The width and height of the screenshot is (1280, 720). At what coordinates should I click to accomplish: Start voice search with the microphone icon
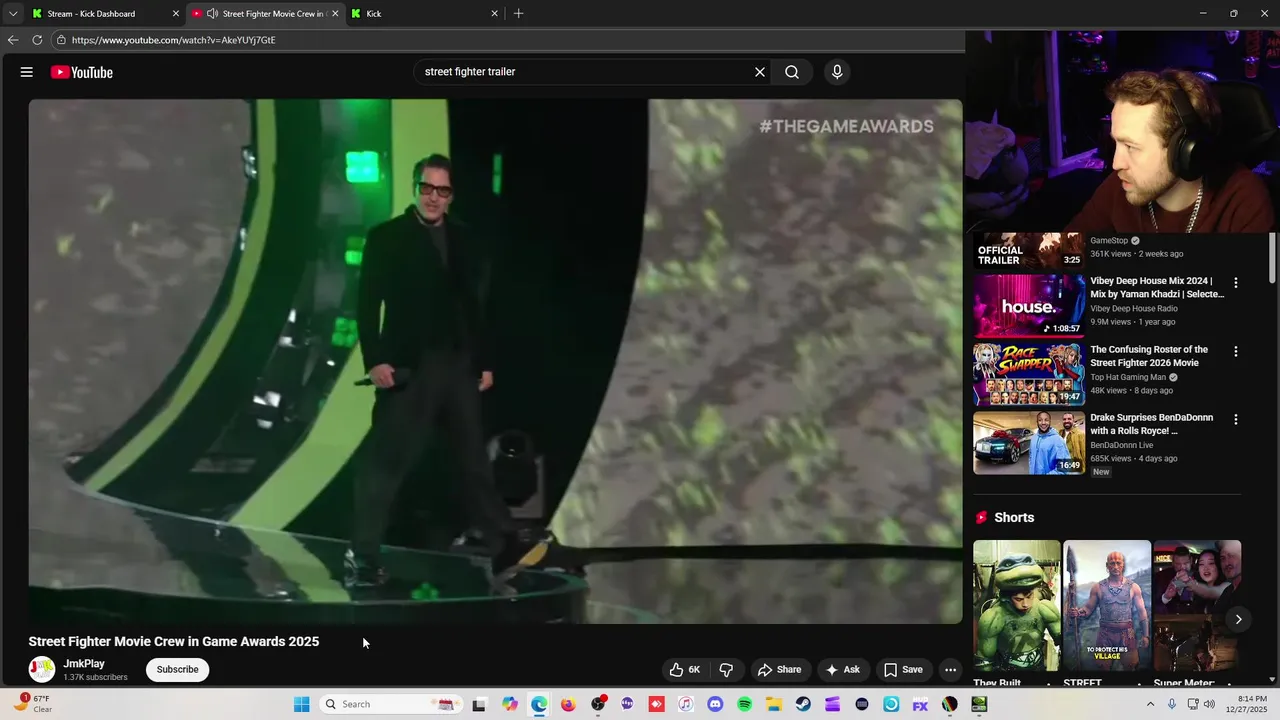tap(837, 72)
